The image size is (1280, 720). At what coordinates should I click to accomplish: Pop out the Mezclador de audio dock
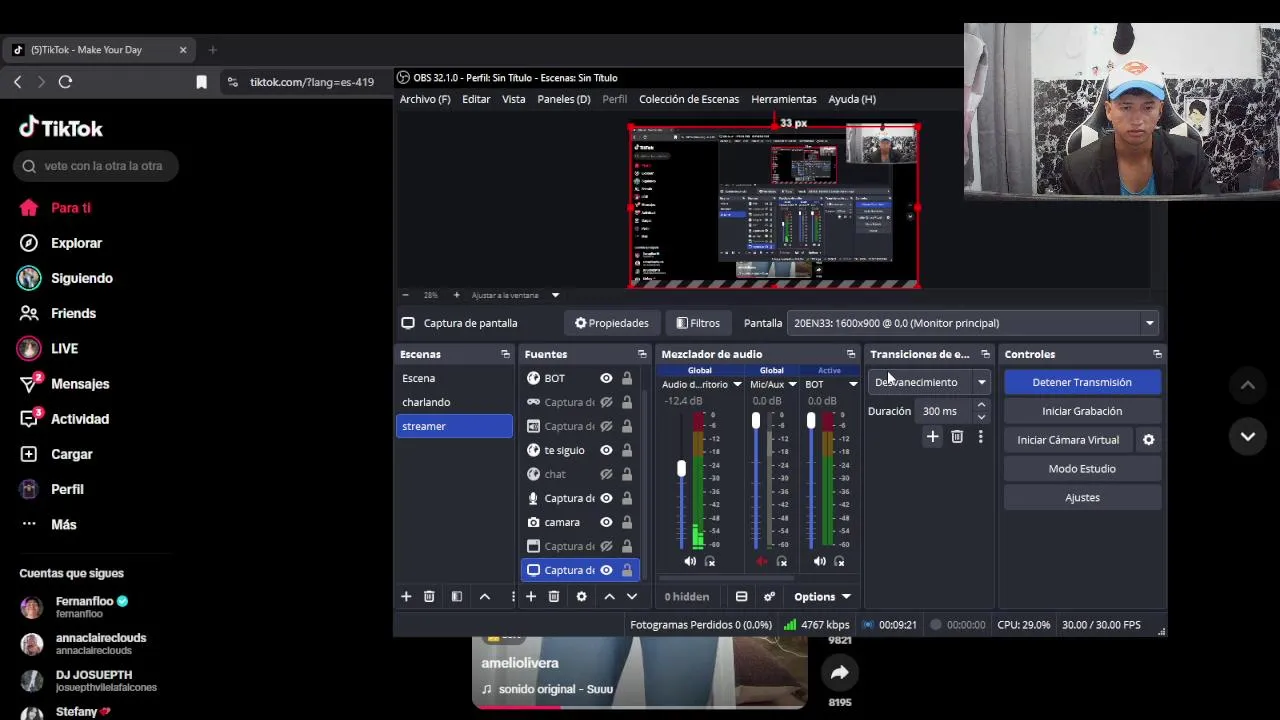point(851,354)
